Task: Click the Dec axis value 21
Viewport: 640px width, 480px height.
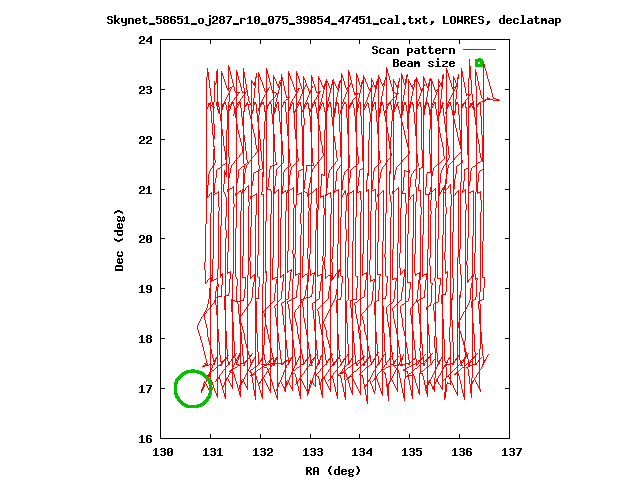Action: point(146,190)
